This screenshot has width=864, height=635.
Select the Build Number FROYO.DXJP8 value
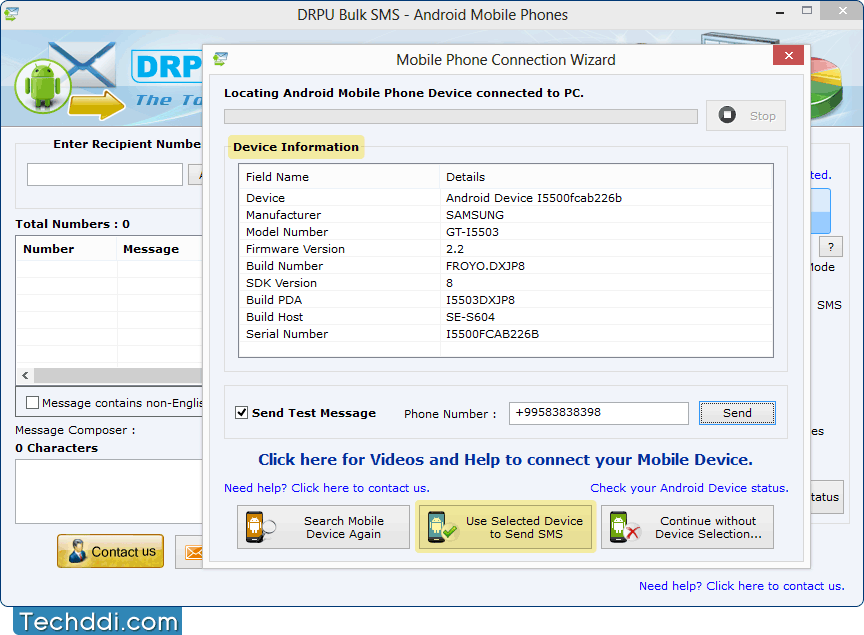(485, 266)
